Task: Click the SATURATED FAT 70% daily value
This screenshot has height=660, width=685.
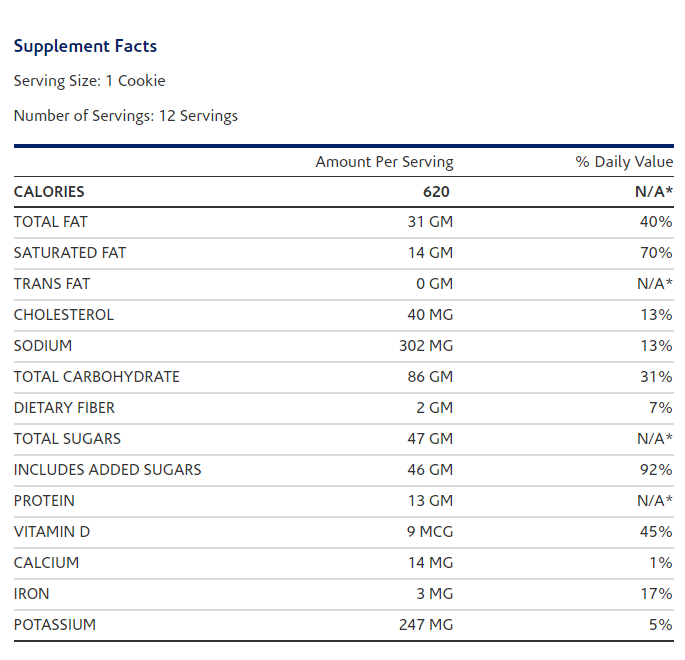Action: click(x=656, y=253)
